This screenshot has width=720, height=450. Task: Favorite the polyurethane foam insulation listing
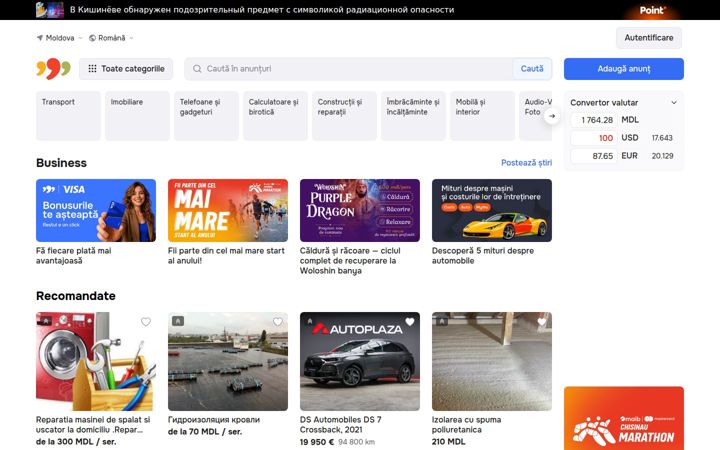tap(542, 322)
